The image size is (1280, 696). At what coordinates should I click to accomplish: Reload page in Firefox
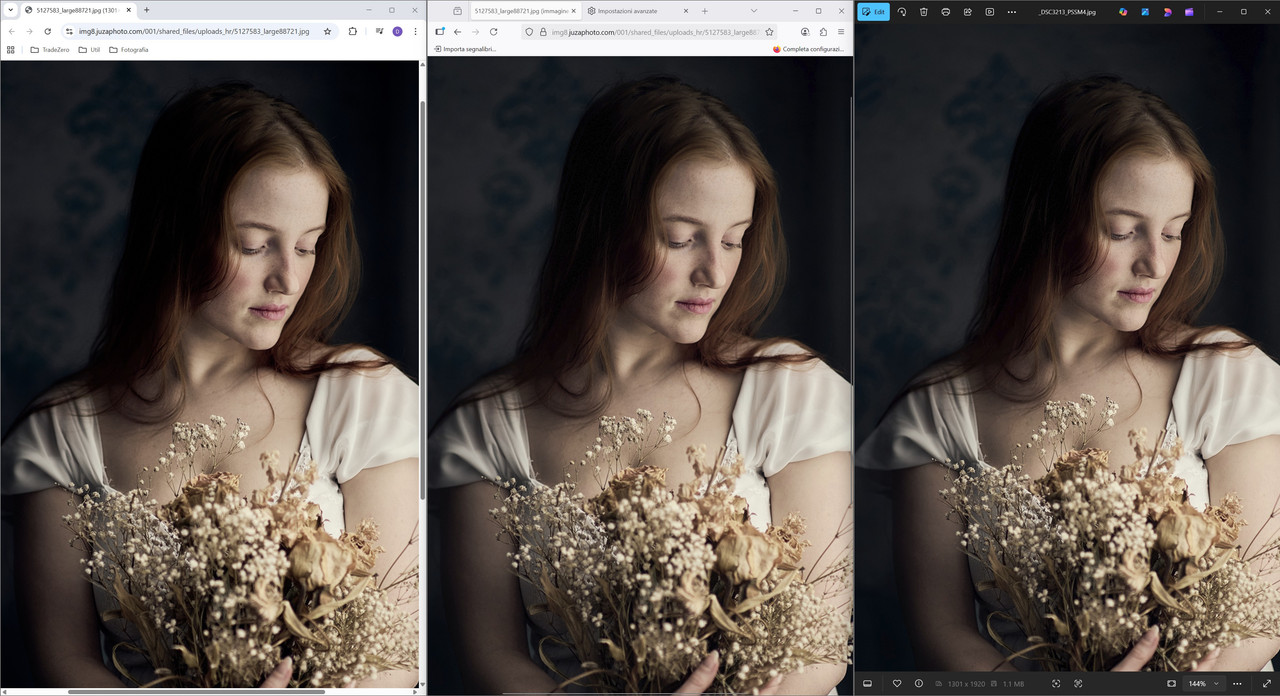(x=493, y=31)
